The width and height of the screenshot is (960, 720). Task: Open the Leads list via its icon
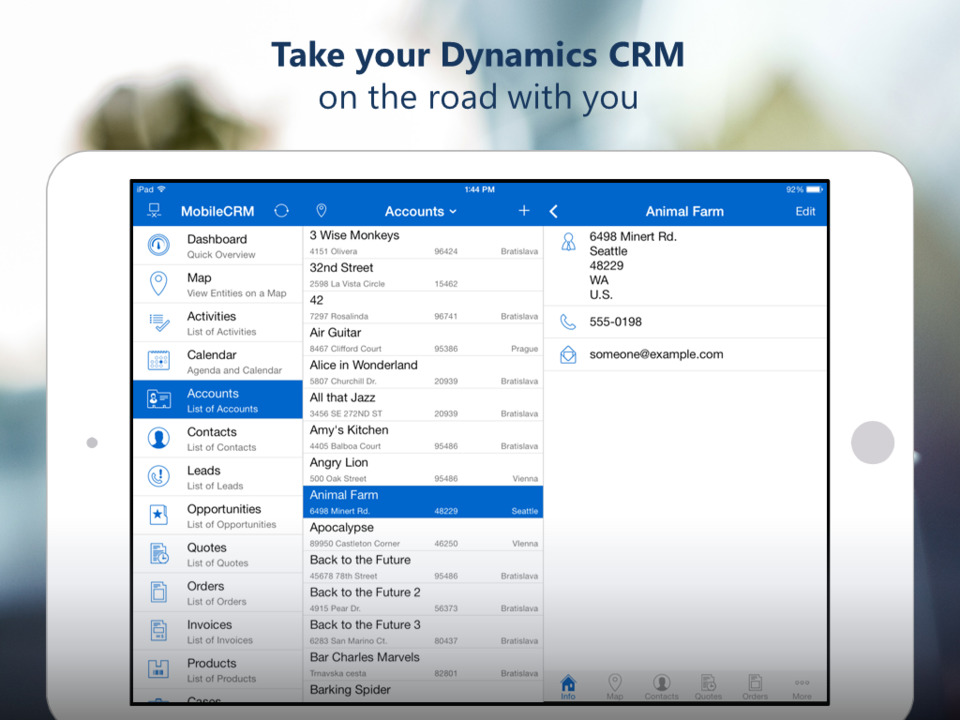pos(160,477)
